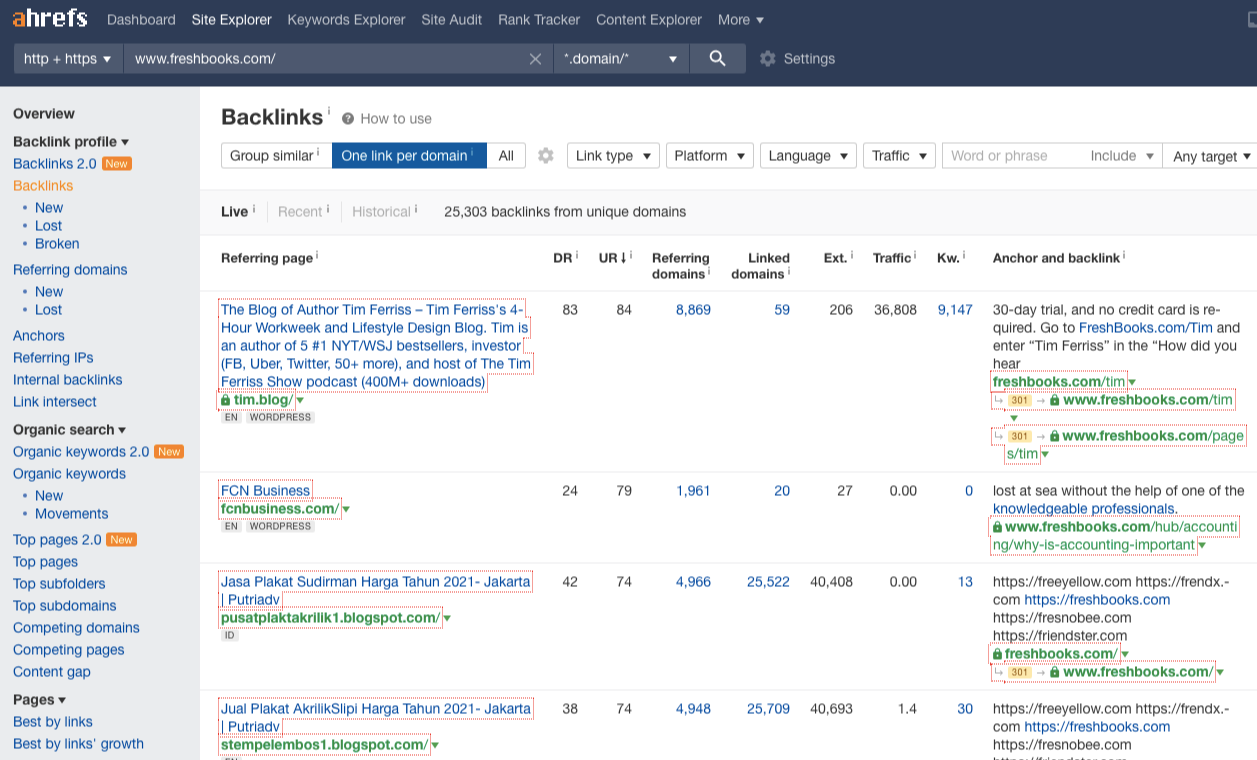Click WORDPRESS tag under tim.blog
The height and width of the screenshot is (760, 1257).
[x=280, y=417]
